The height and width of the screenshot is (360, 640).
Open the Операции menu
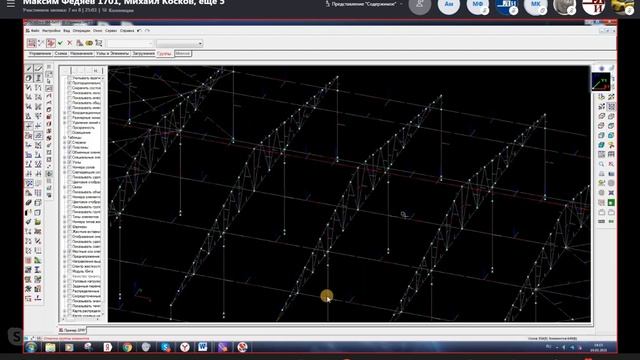pyautogui.click(x=81, y=31)
